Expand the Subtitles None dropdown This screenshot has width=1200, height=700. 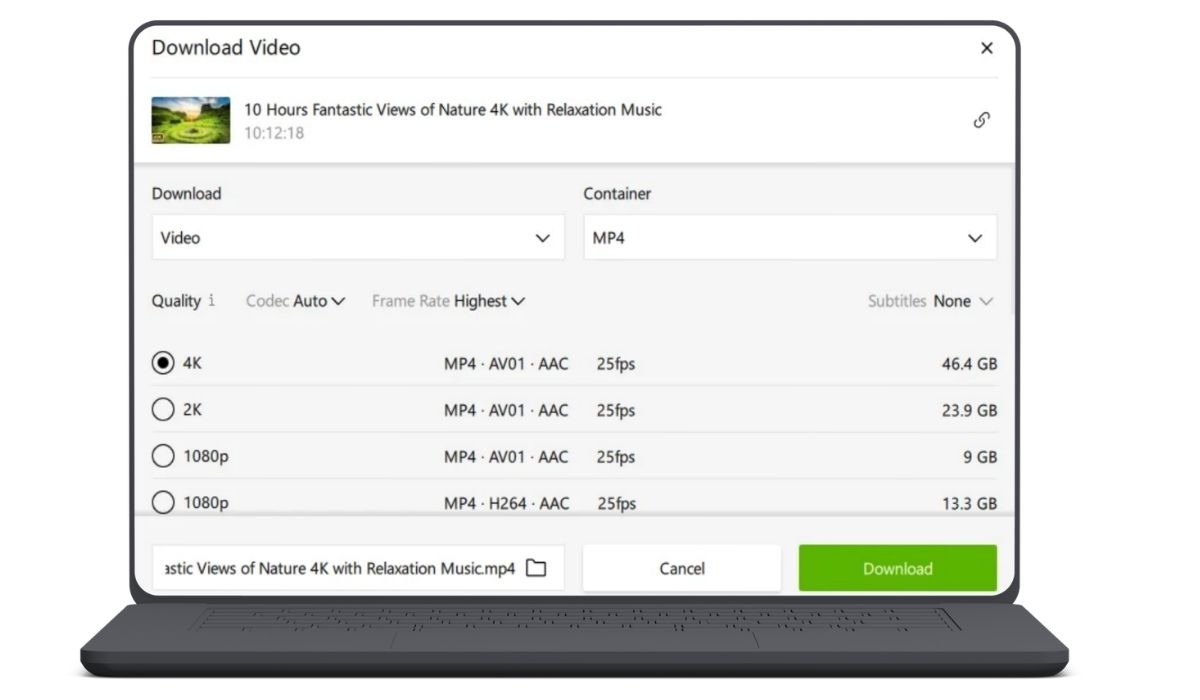click(x=930, y=301)
